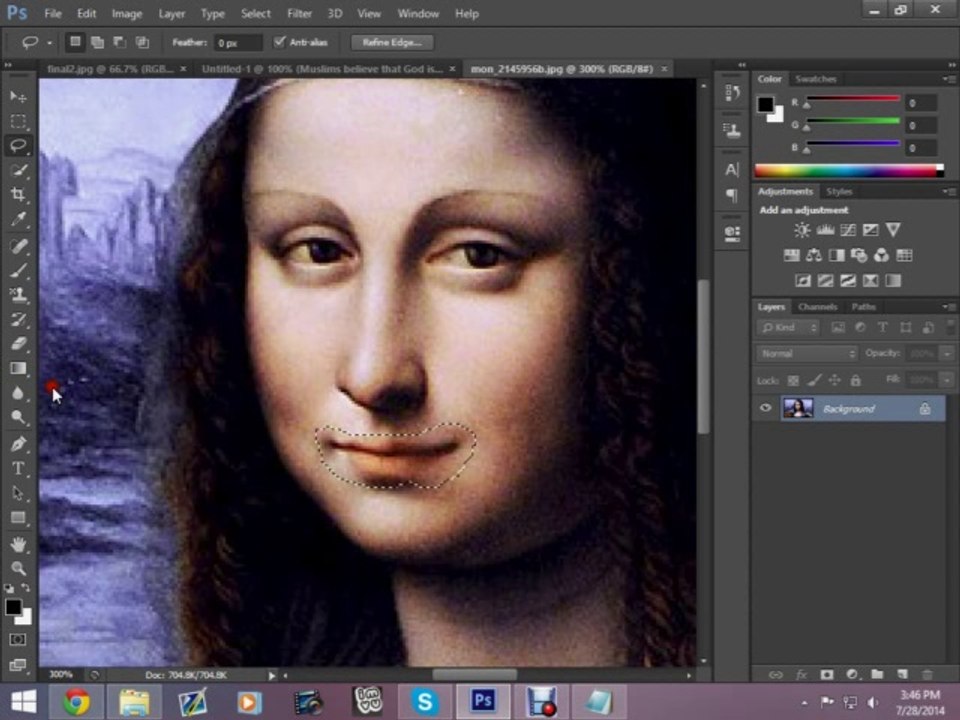Click the Feather input field
Viewport: 960px width, 720px height.
click(x=238, y=43)
